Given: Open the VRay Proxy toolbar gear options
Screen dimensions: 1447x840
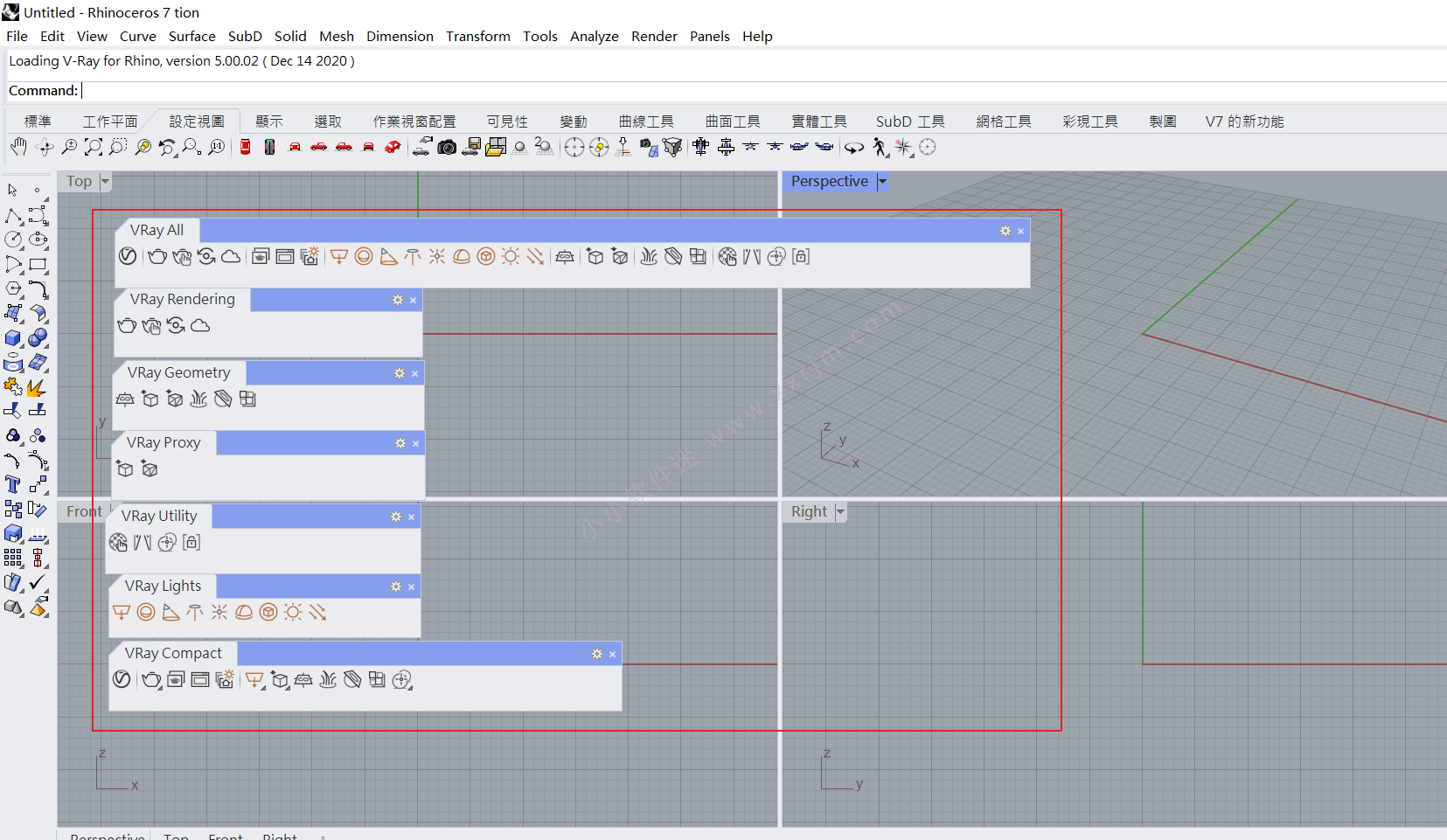Looking at the screenshot, I should coord(400,443).
